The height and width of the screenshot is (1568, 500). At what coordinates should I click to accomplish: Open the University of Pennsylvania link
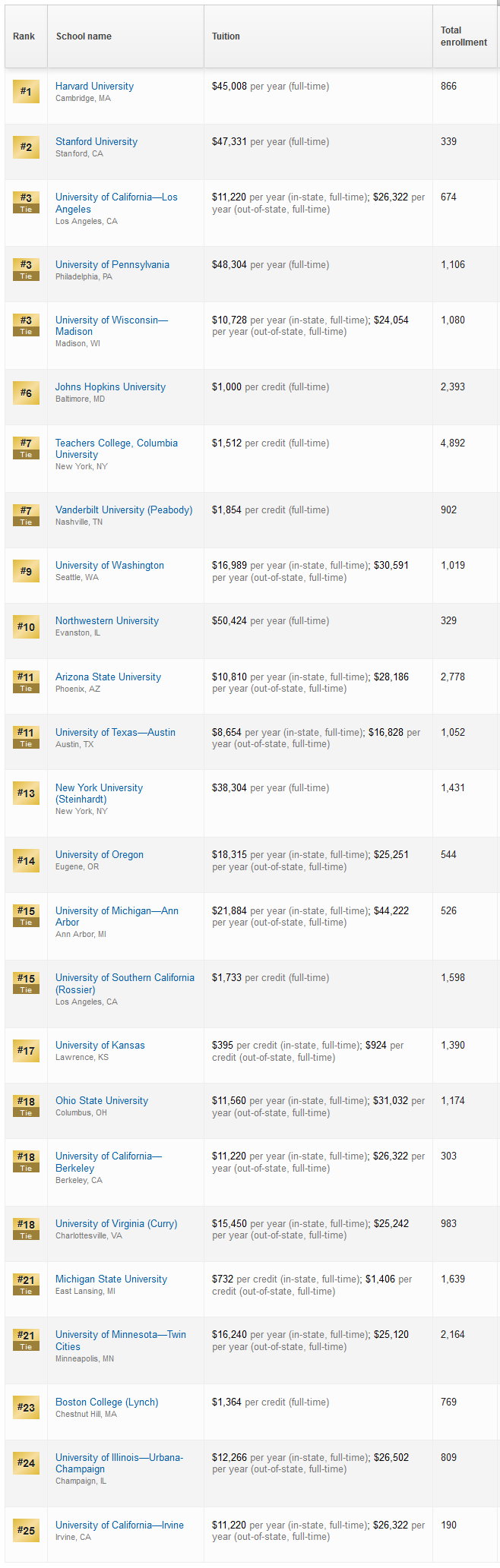112,265
